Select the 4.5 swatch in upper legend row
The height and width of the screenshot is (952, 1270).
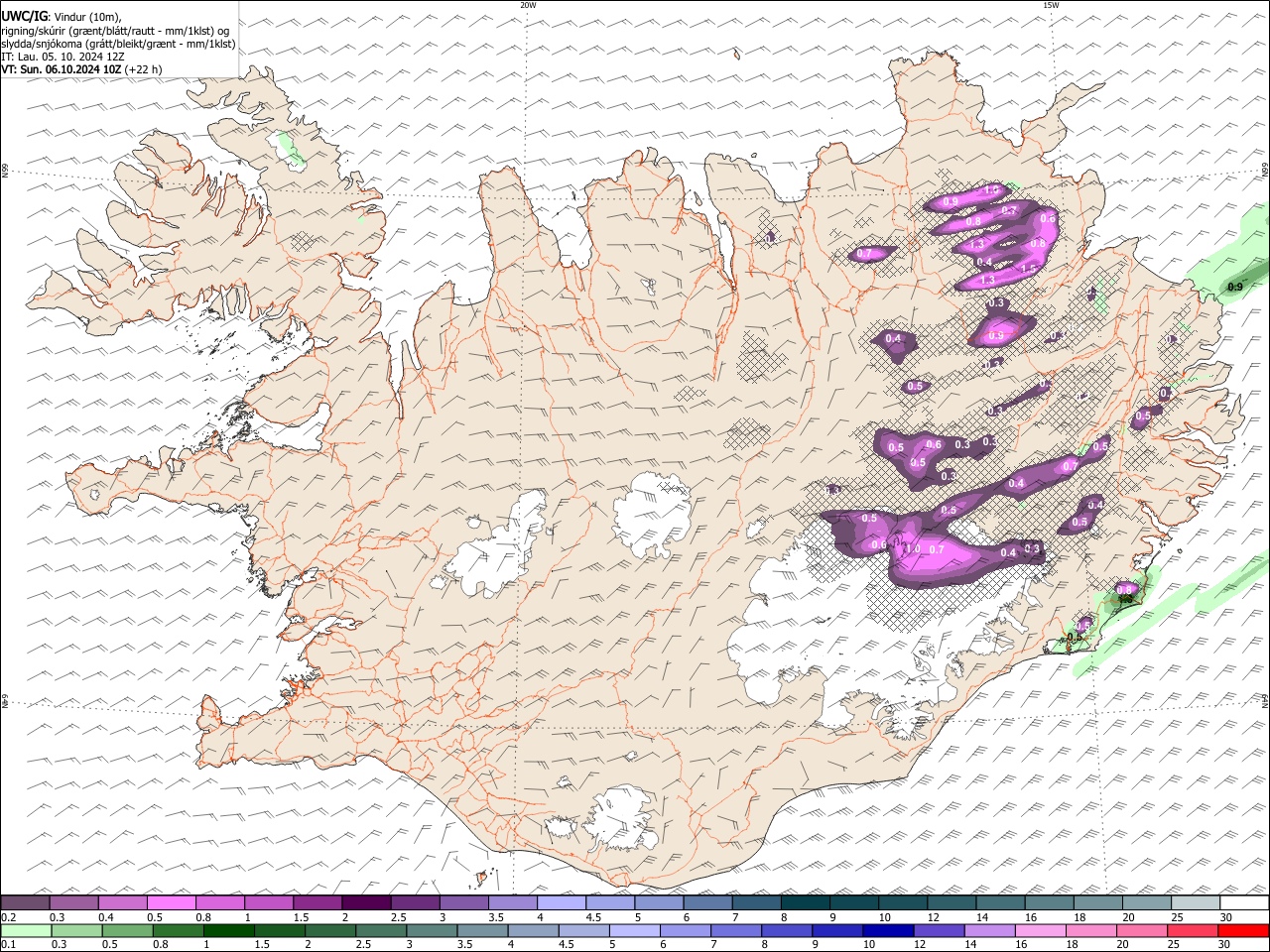tap(609, 902)
